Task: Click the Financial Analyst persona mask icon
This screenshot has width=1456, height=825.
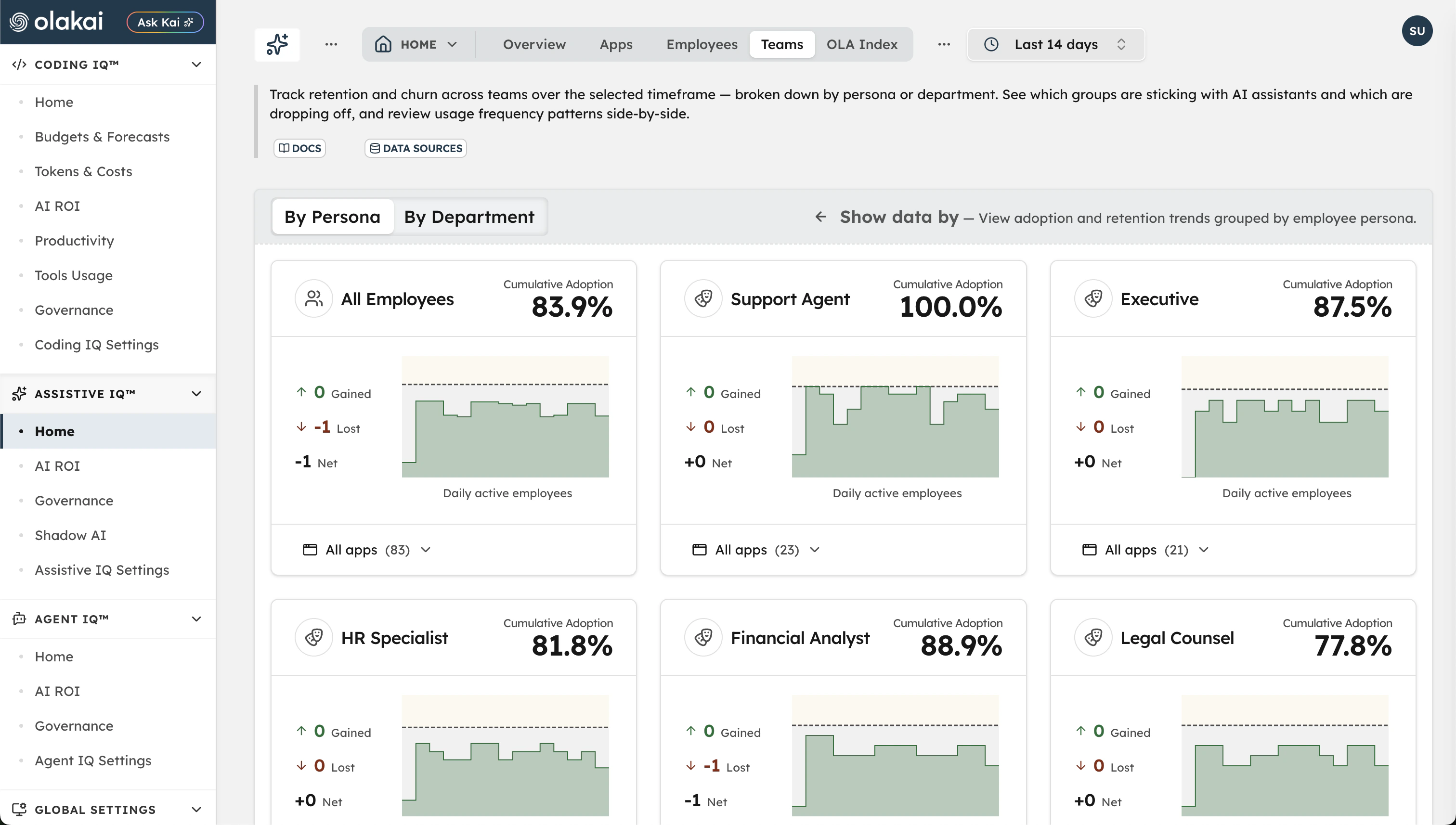Action: (x=703, y=637)
